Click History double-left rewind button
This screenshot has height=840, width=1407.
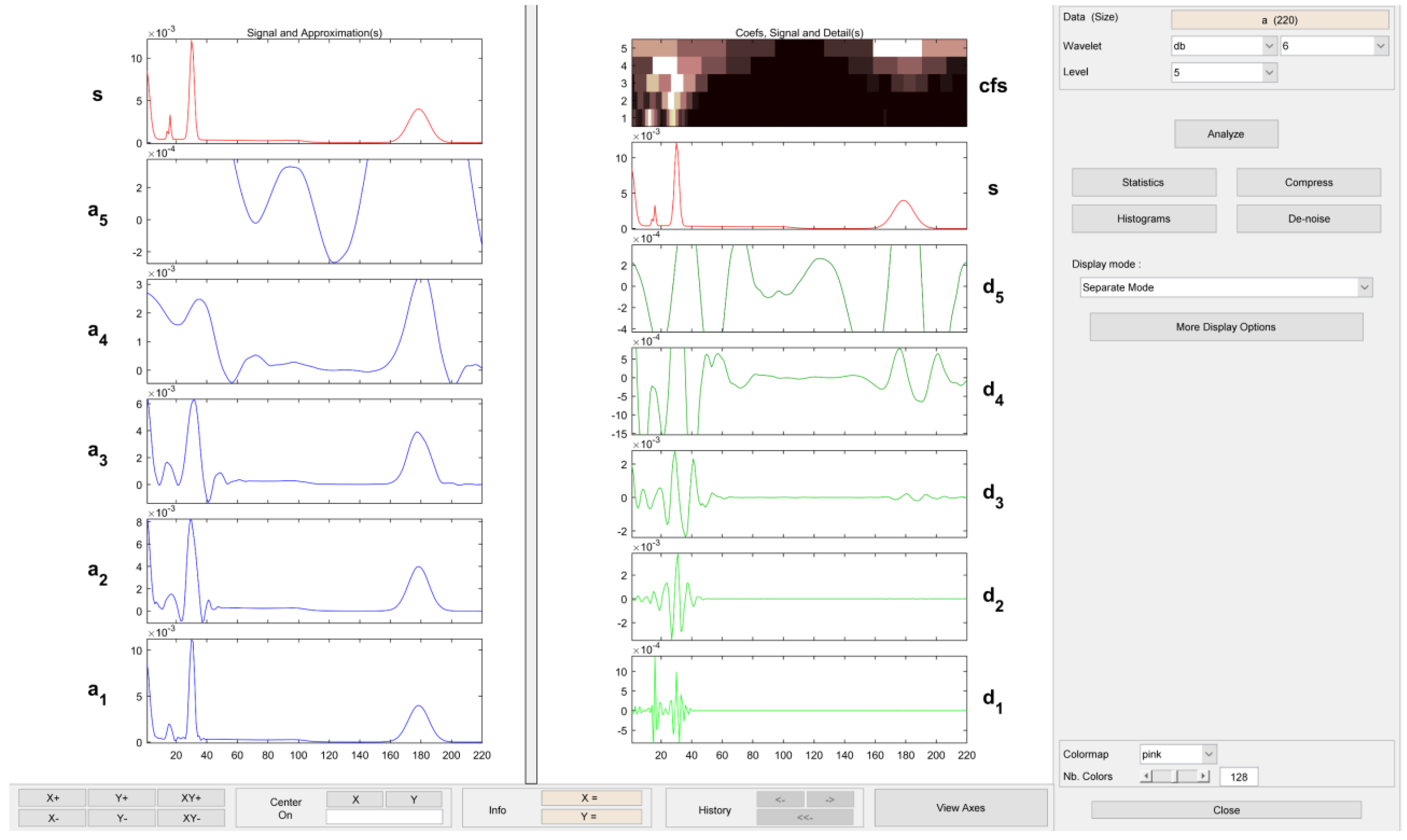tap(805, 818)
